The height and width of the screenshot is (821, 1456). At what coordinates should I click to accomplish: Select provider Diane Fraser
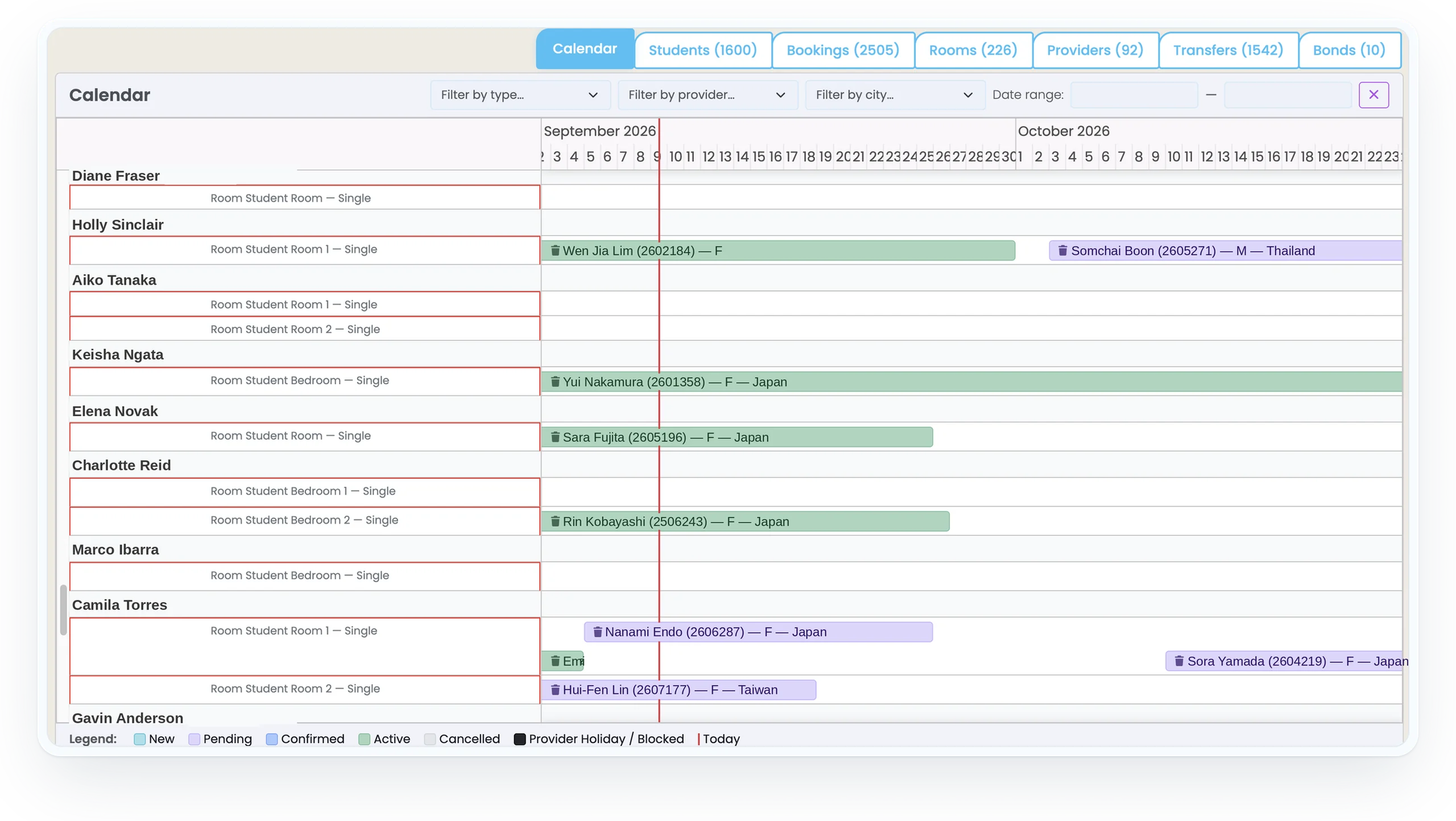[115, 176]
